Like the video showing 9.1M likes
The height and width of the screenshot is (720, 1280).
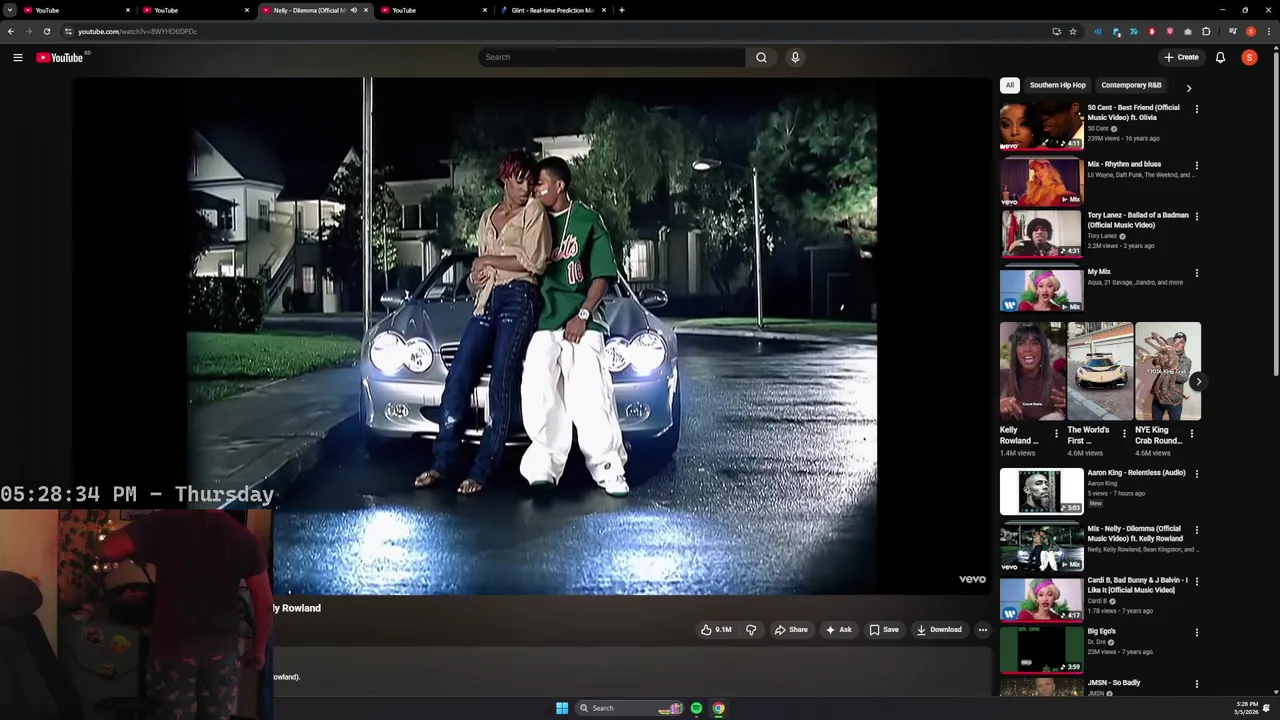coord(715,630)
